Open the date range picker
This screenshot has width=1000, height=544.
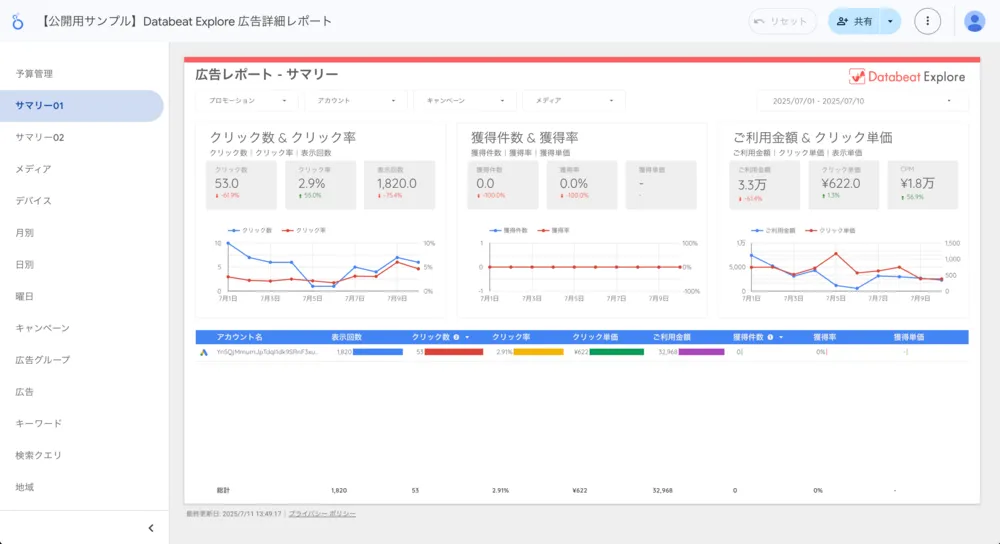(861, 100)
